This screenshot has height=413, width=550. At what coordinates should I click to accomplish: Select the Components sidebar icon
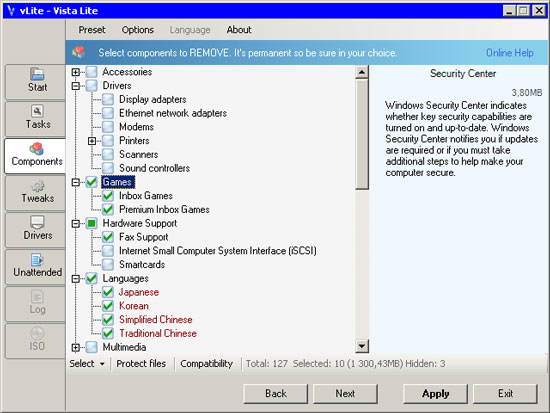(x=37, y=148)
